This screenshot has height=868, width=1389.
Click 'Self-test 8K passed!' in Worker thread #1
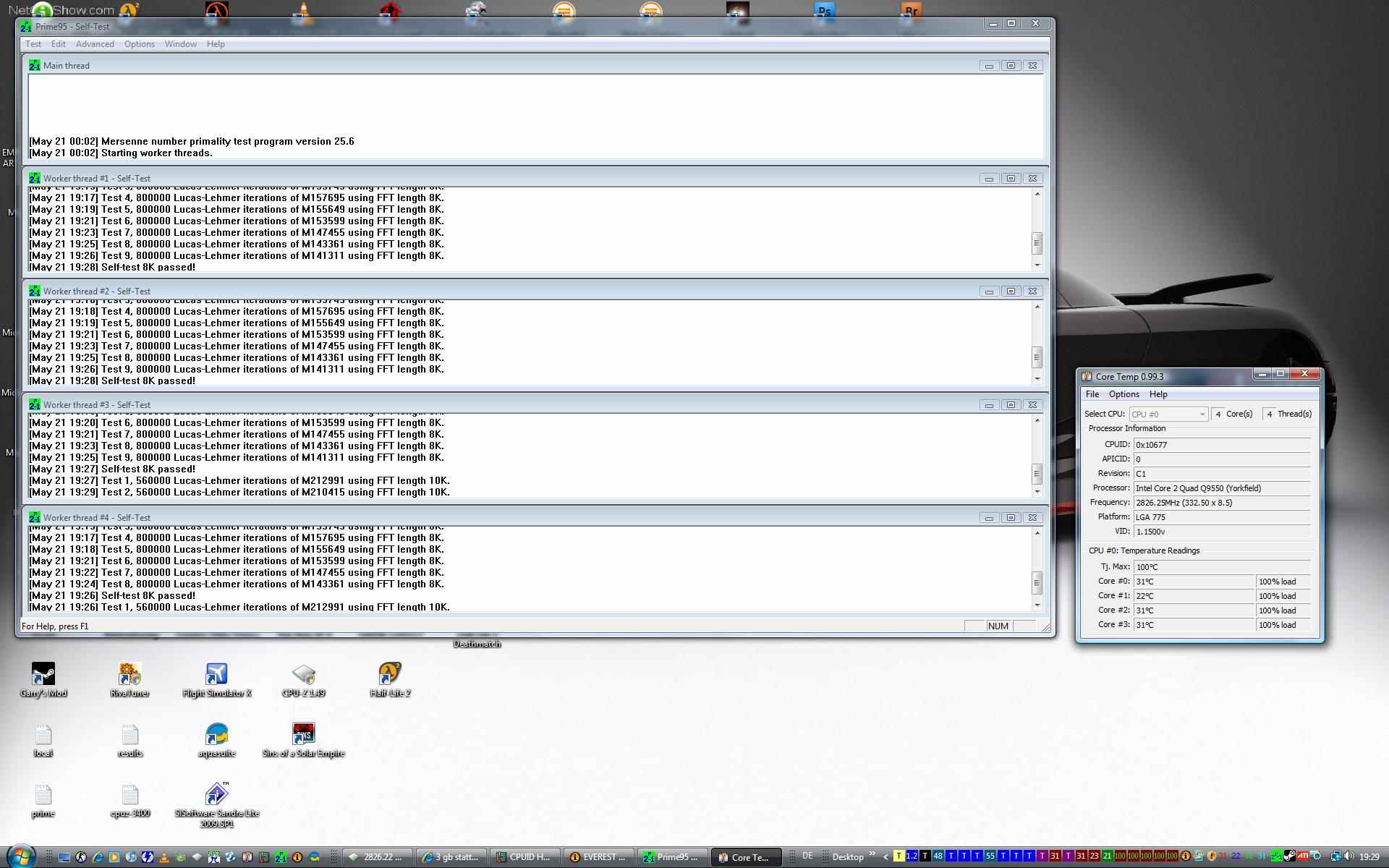[148, 267]
